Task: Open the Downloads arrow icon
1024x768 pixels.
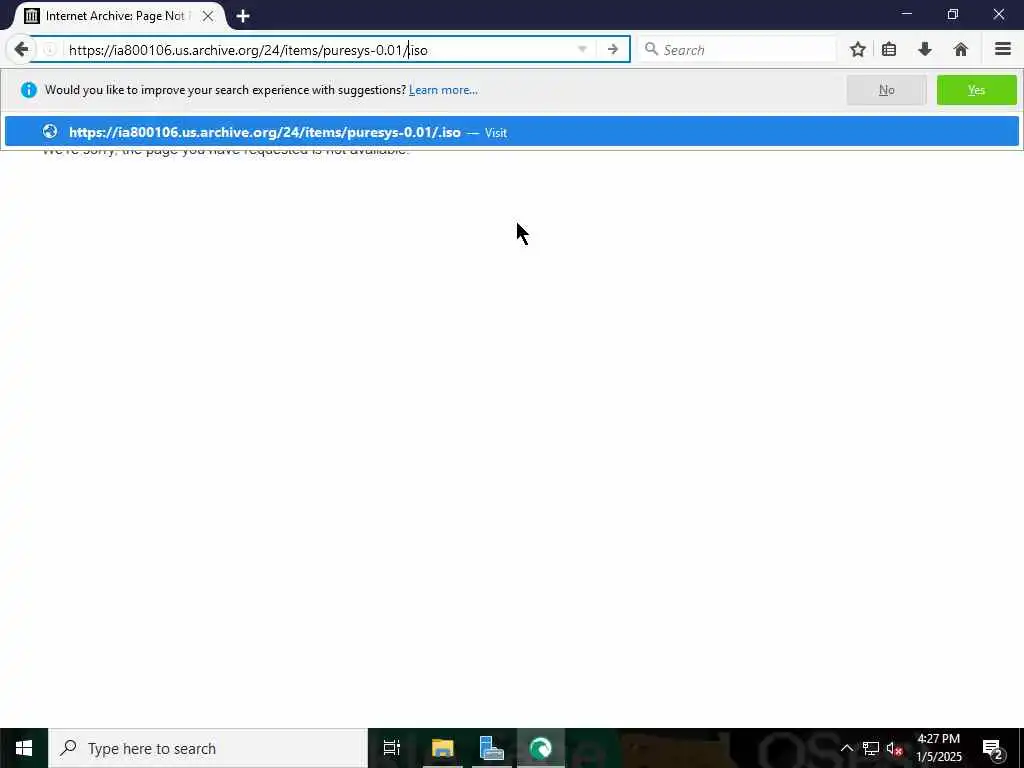Action: 925,50
